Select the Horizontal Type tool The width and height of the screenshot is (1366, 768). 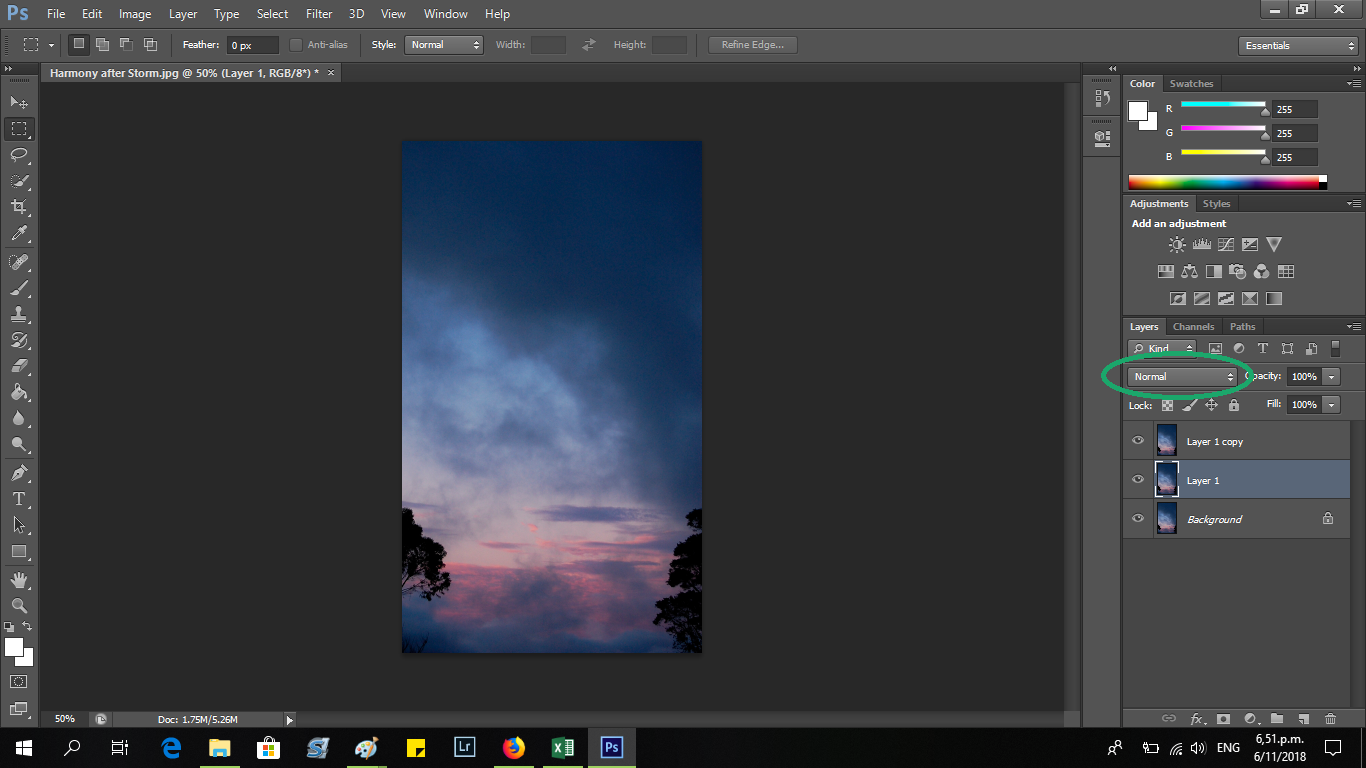tap(19, 498)
